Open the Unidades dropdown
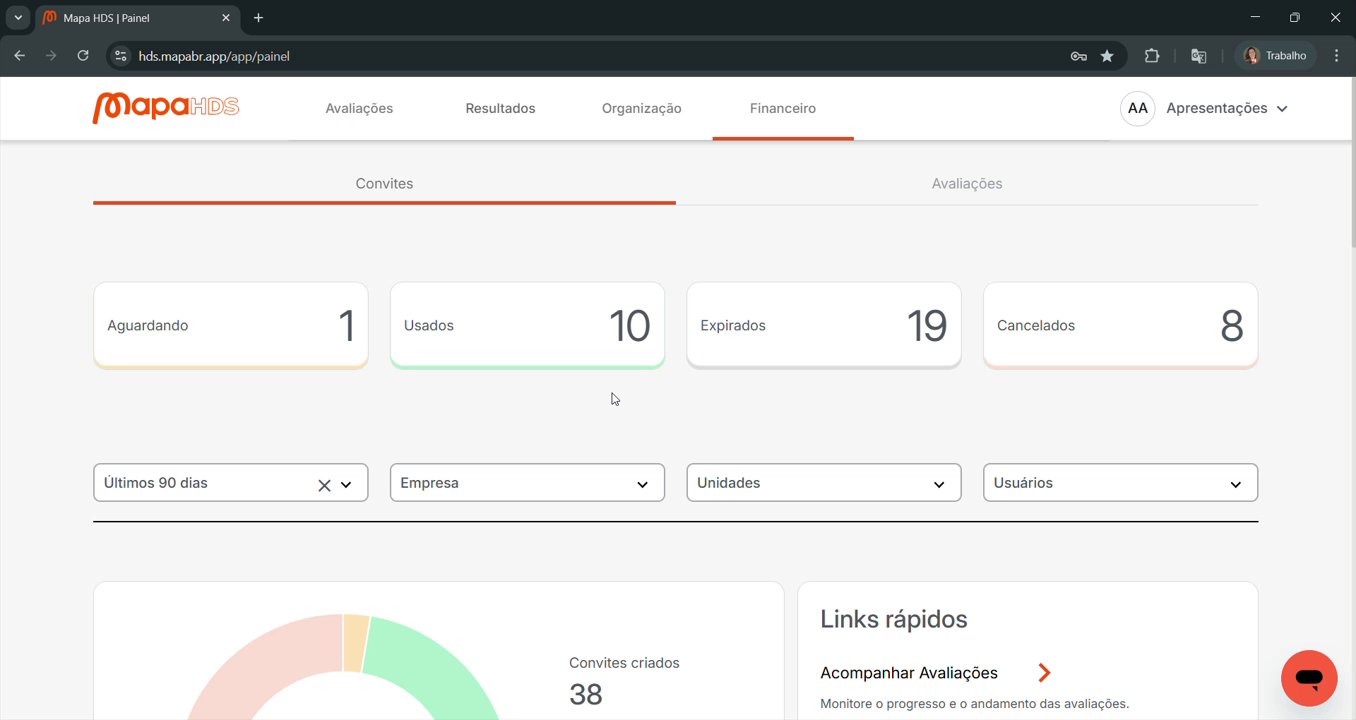The height and width of the screenshot is (720, 1356). pos(824,482)
